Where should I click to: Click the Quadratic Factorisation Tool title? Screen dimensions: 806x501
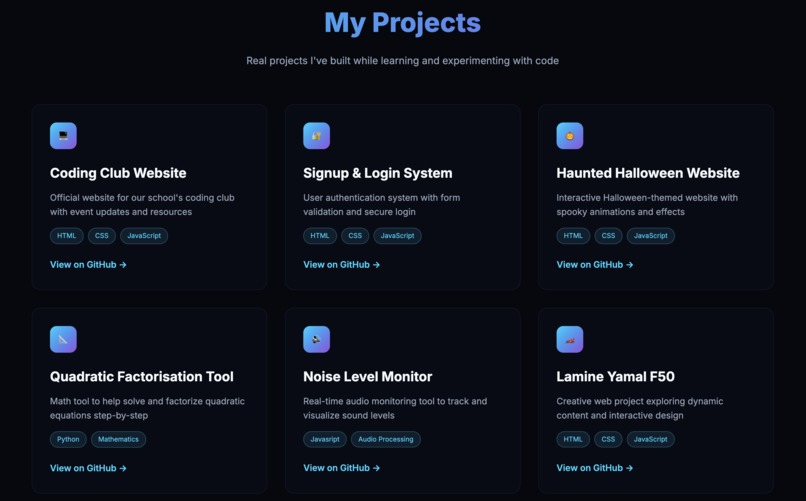(x=142, y=377)
